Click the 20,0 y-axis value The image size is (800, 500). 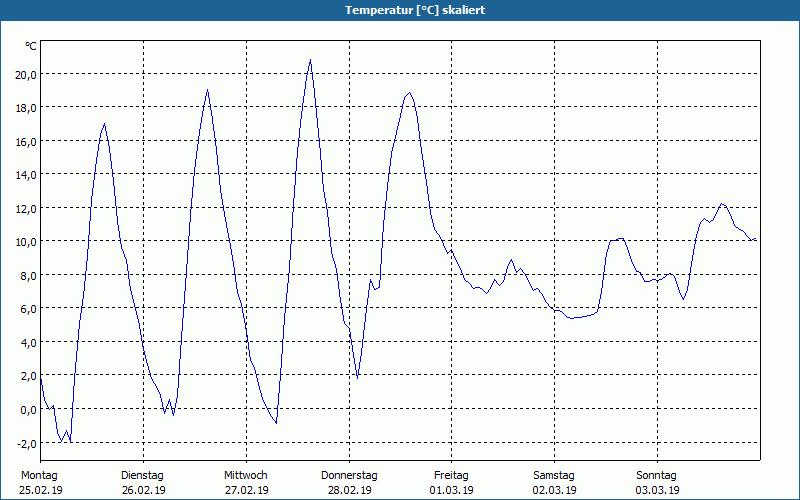click(x=26, y=75)
